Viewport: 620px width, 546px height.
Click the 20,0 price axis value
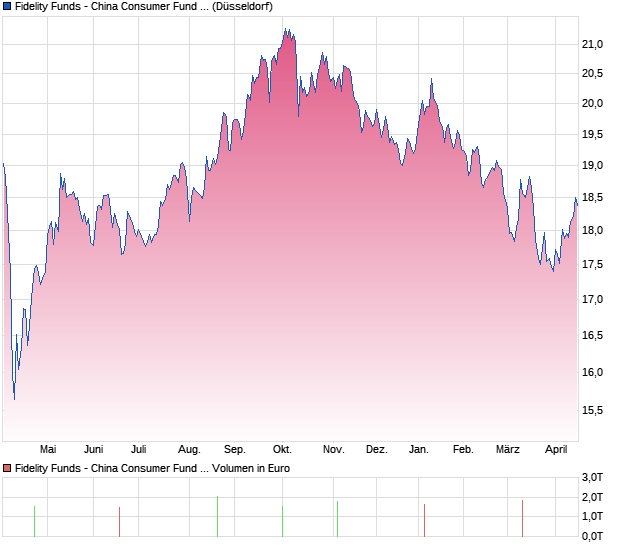[x=592, y=104]
